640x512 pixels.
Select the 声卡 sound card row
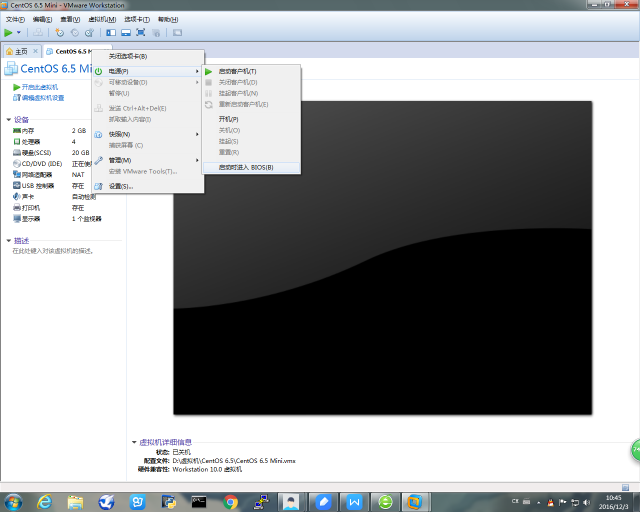coord(54,197)
